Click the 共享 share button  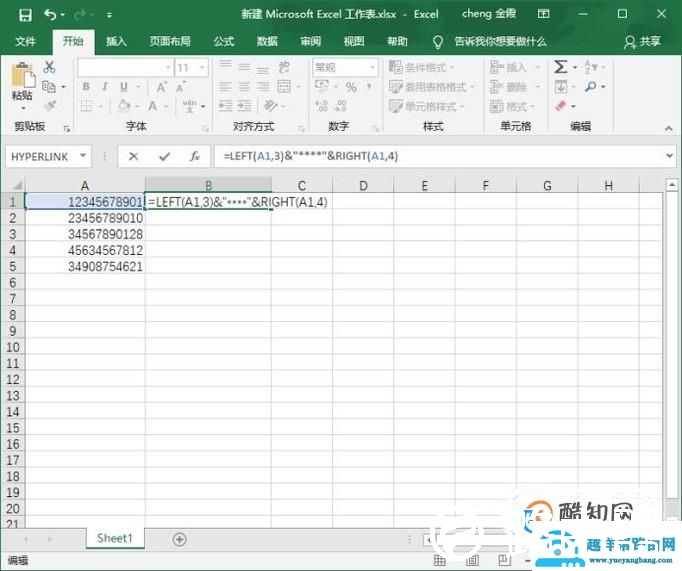click(643, 41)
